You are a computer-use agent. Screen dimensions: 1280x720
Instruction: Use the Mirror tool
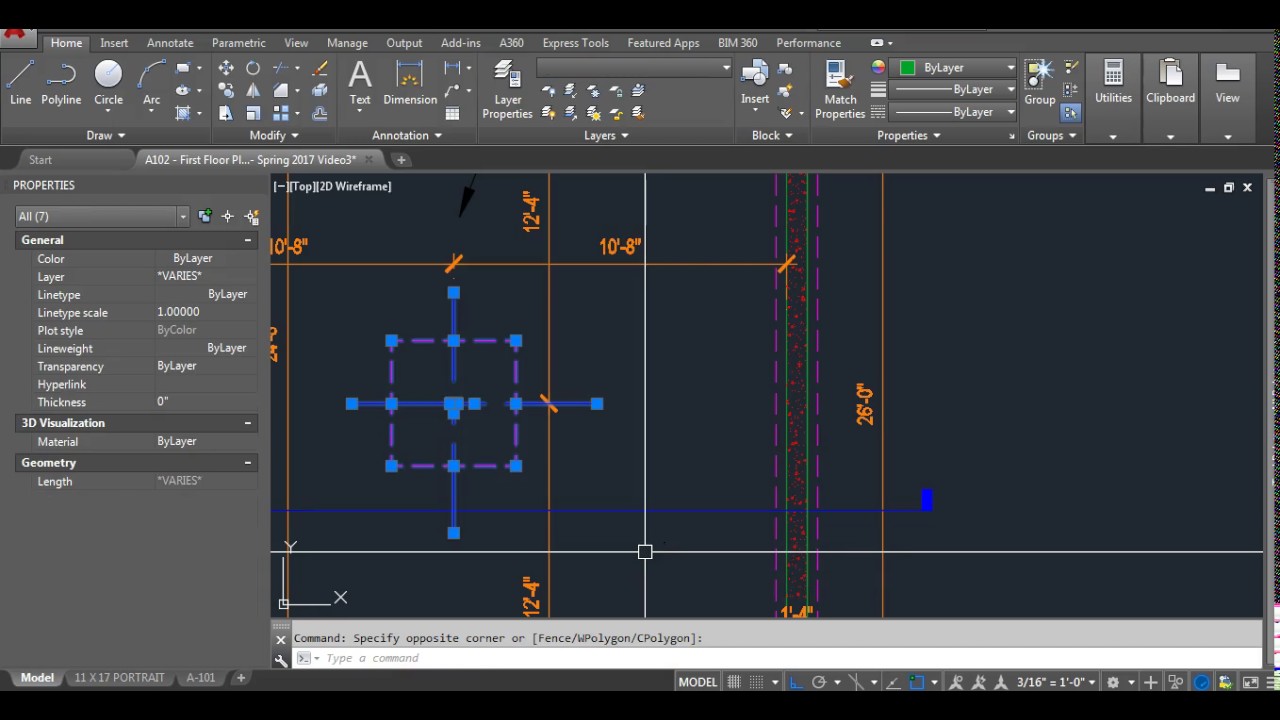coord(253,91)
